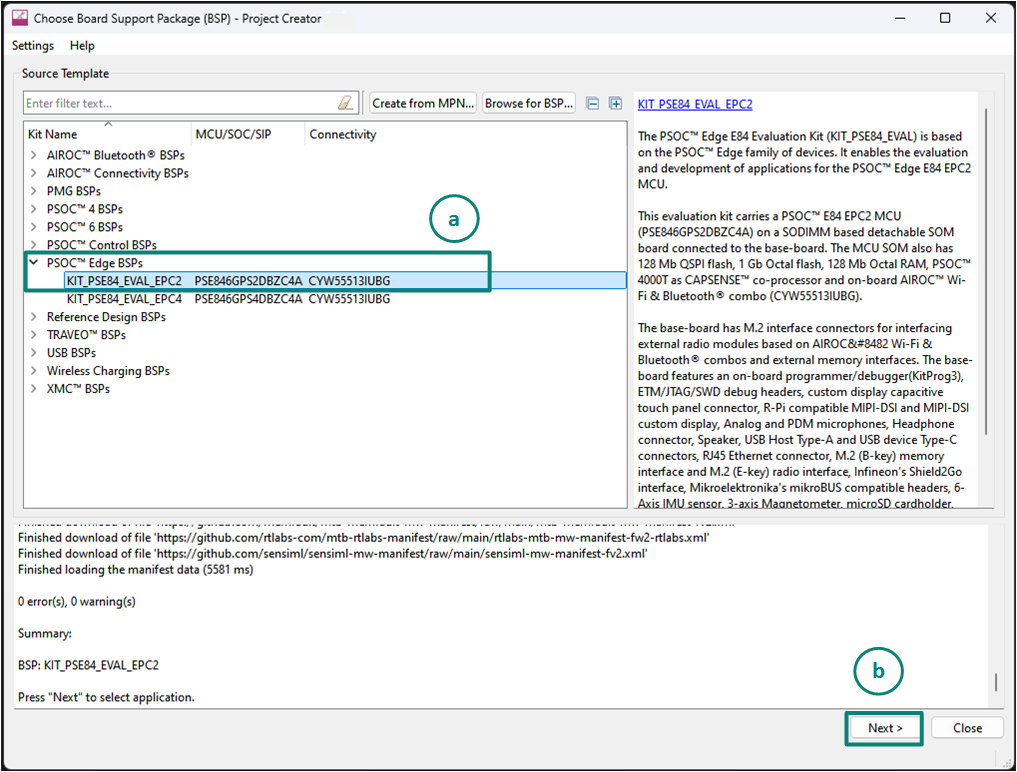This screenshot has height=772, width=1017.
Task: Click the Create from MPN button
Action: click(423, 103)
